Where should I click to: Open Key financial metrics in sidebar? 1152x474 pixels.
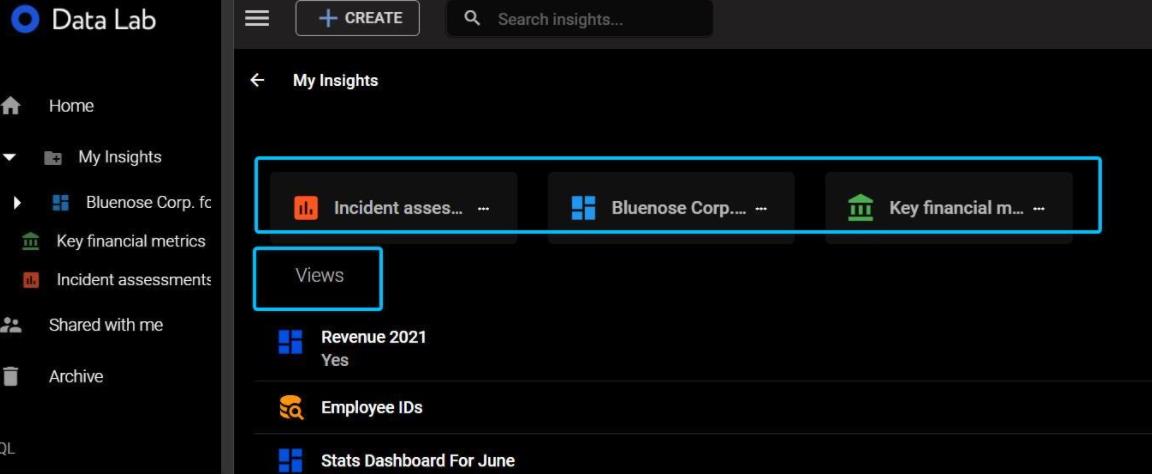(131, 241)
